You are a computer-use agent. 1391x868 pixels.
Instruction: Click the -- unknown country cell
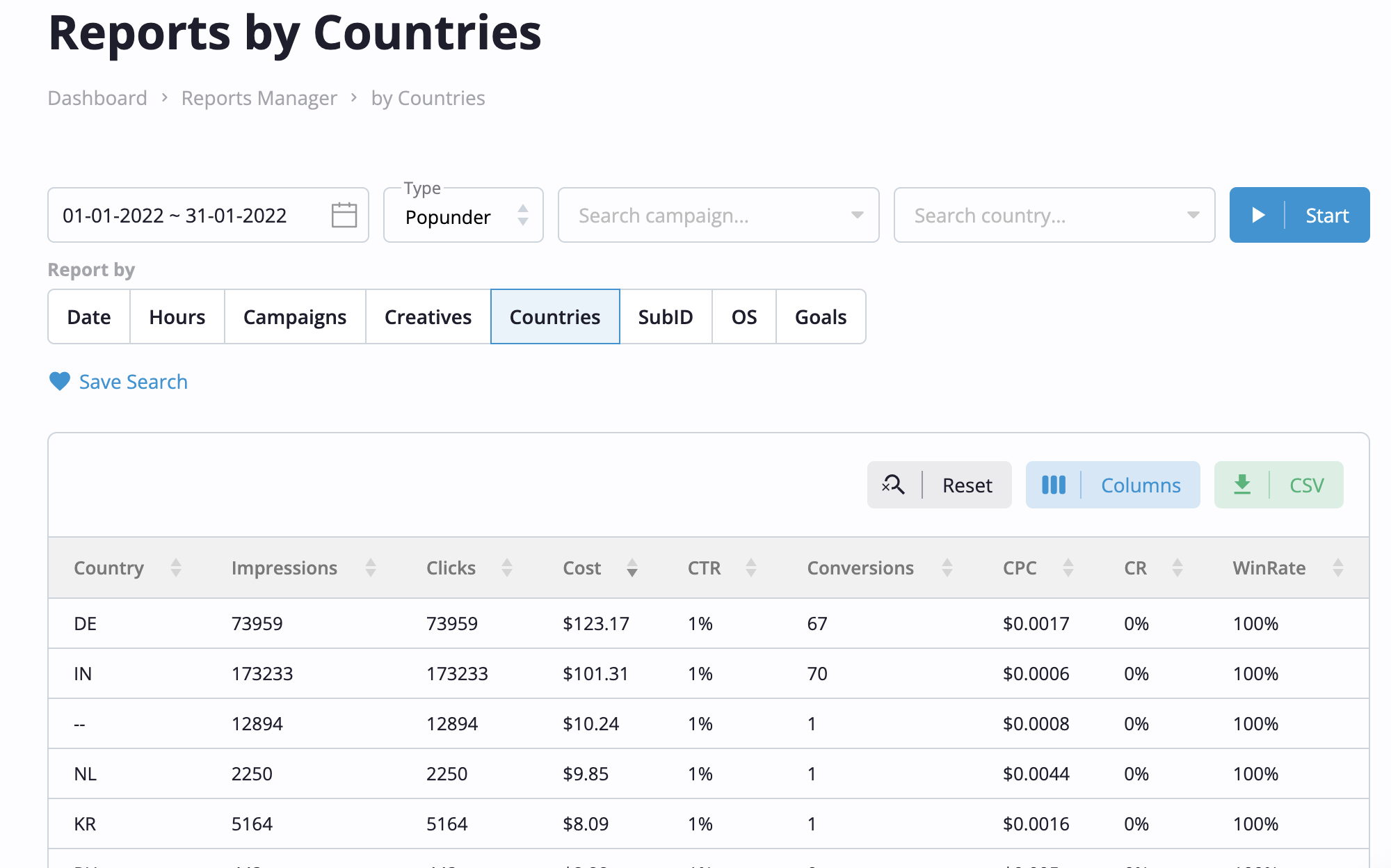click(x=79, y=724)
